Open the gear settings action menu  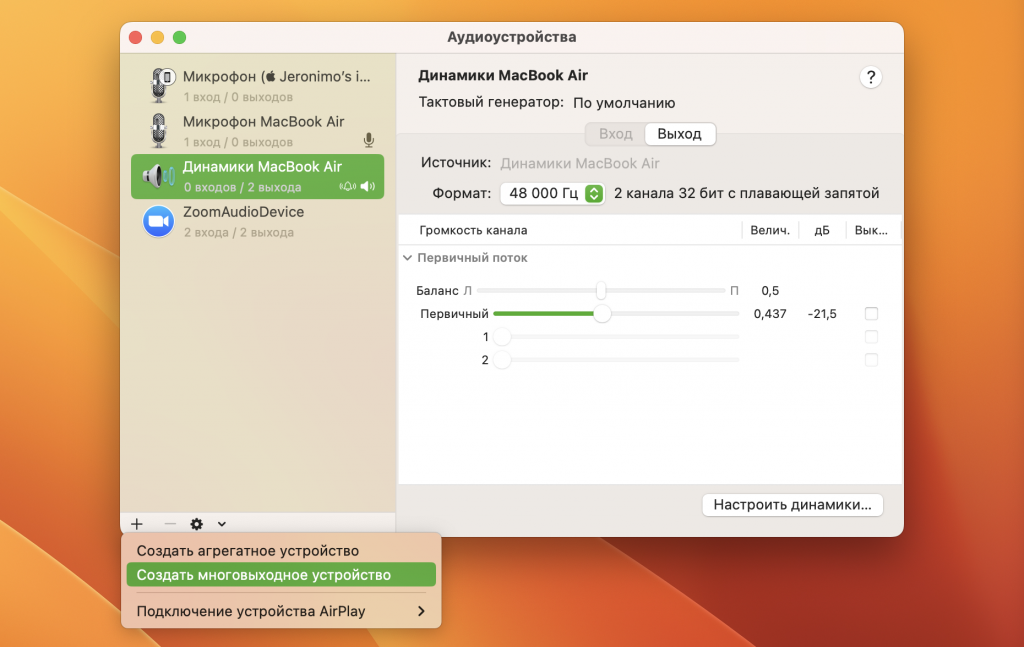coord(197,523)
